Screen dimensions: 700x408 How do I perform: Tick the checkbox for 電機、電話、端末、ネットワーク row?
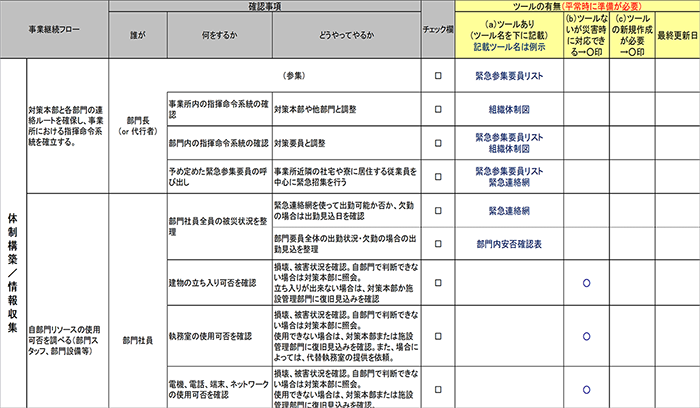click(x=438, y=389)
